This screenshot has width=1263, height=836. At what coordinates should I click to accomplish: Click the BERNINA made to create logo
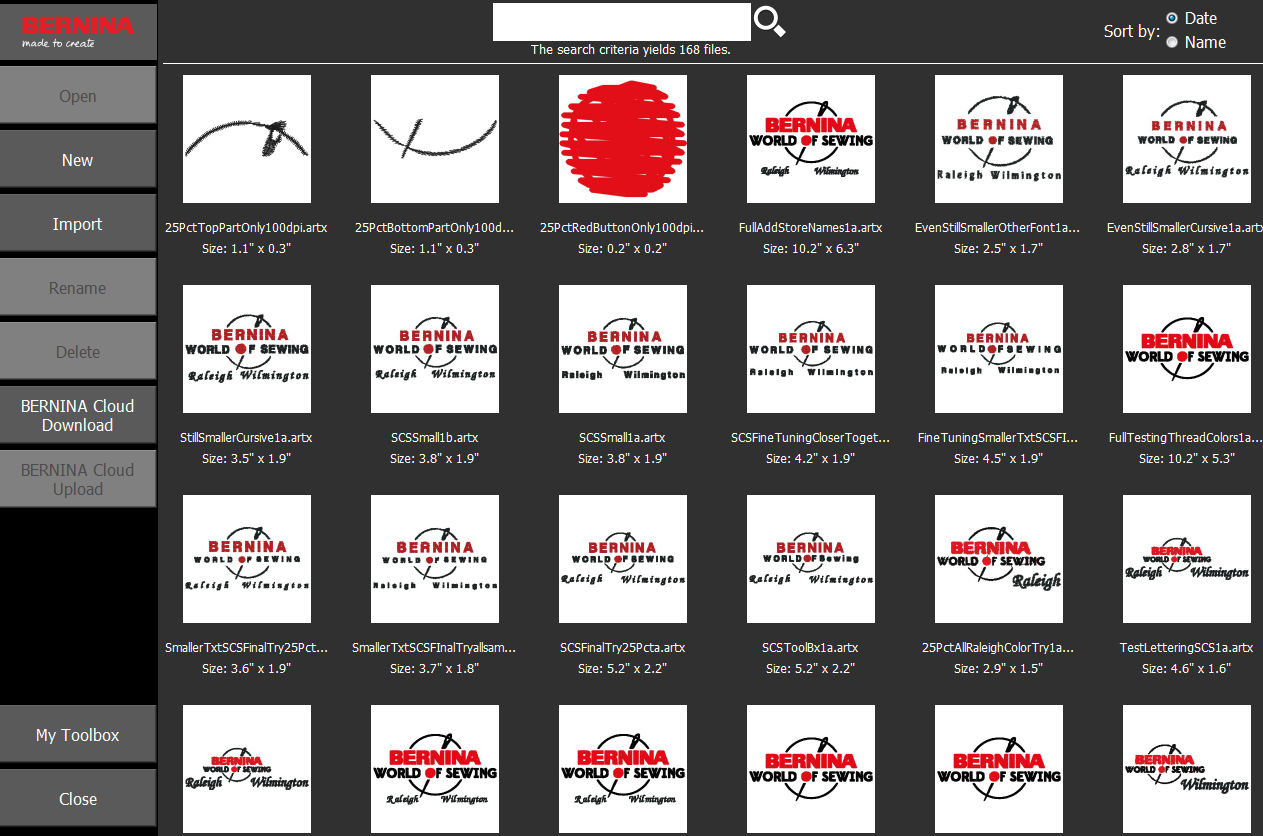[78, 31]
